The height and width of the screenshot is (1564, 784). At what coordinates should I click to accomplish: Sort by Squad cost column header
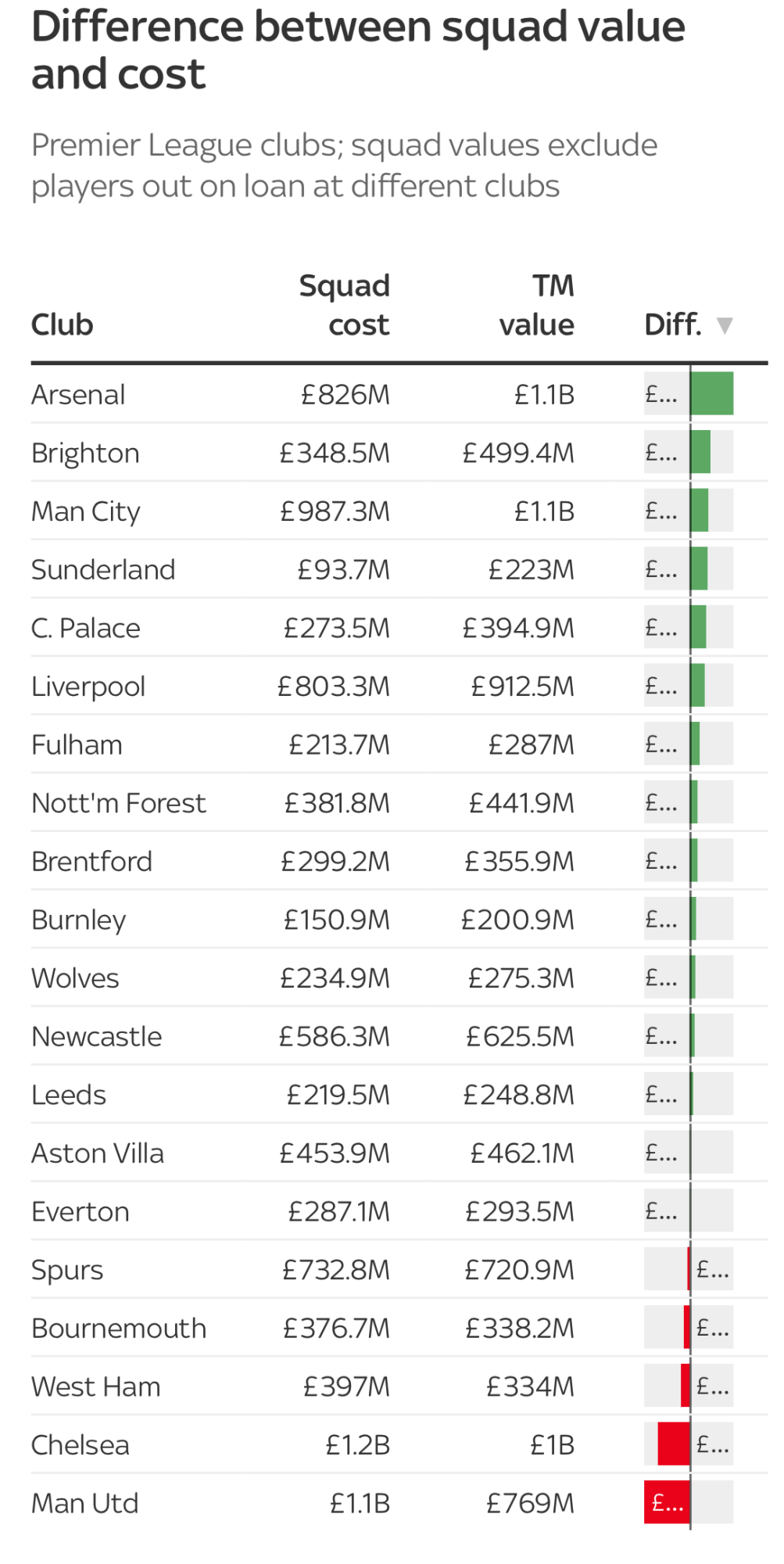click(x=345, y=305)
